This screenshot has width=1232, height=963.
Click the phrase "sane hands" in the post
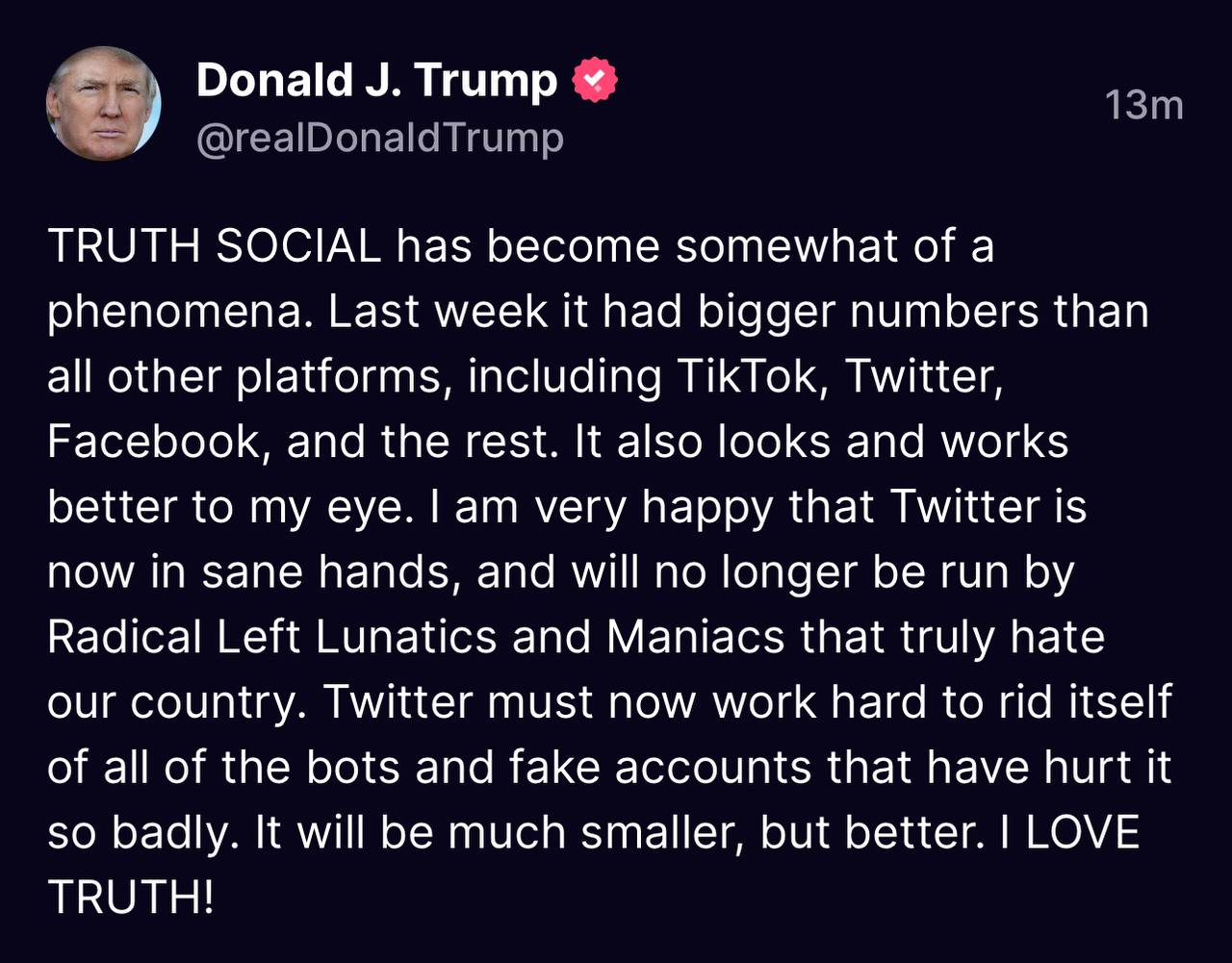click(x=327, y=572)
